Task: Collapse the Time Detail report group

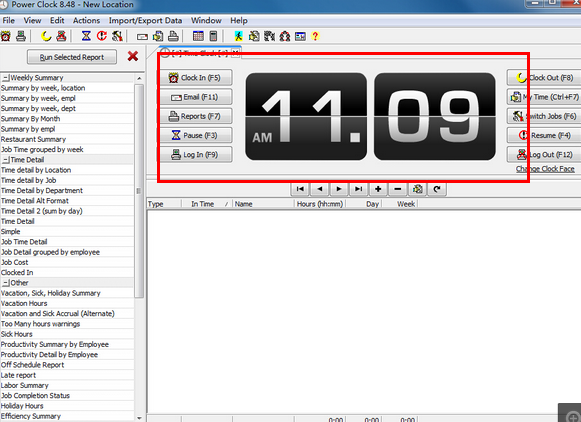Action: (6, 160)
